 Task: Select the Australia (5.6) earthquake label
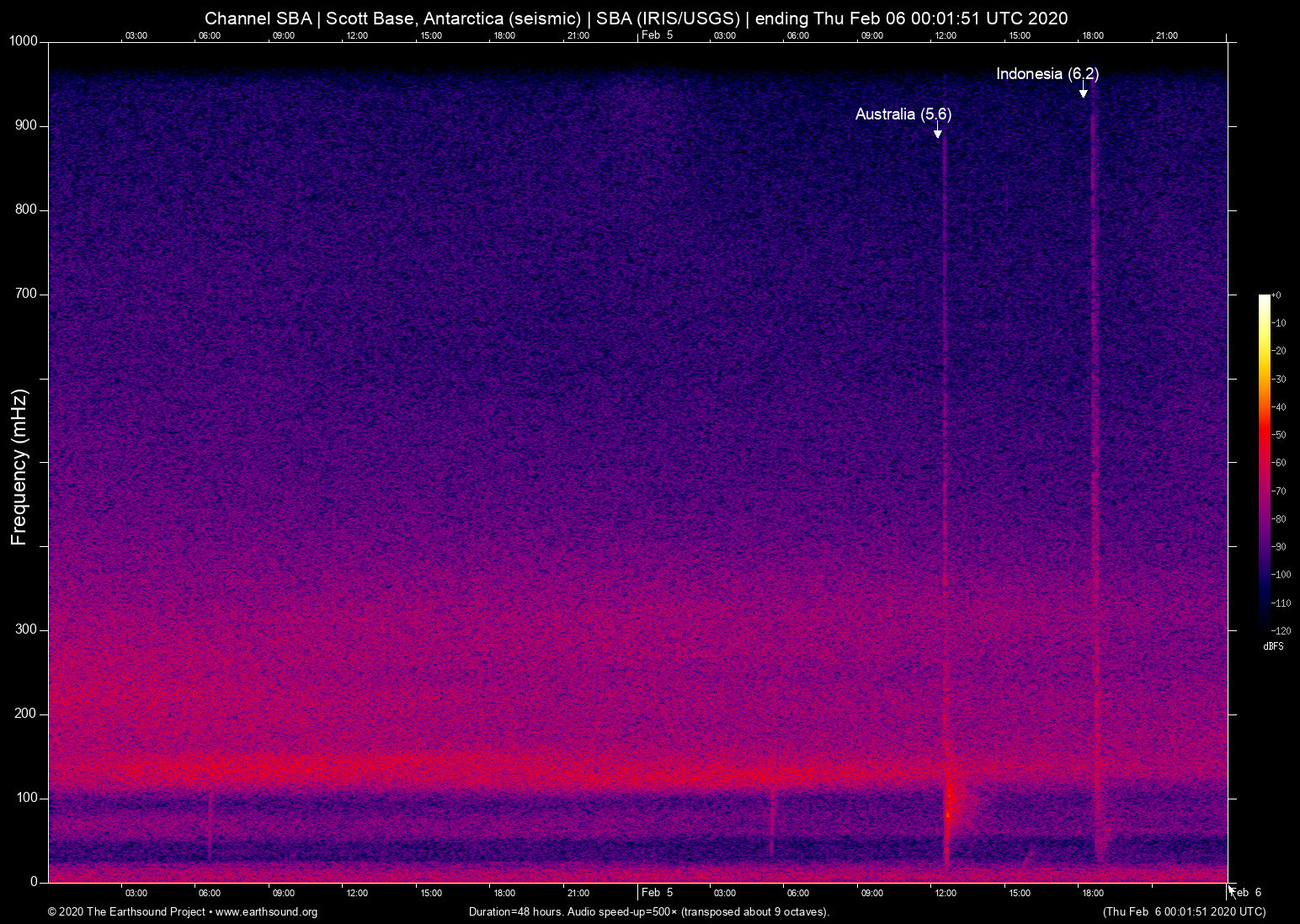[903, 114]
